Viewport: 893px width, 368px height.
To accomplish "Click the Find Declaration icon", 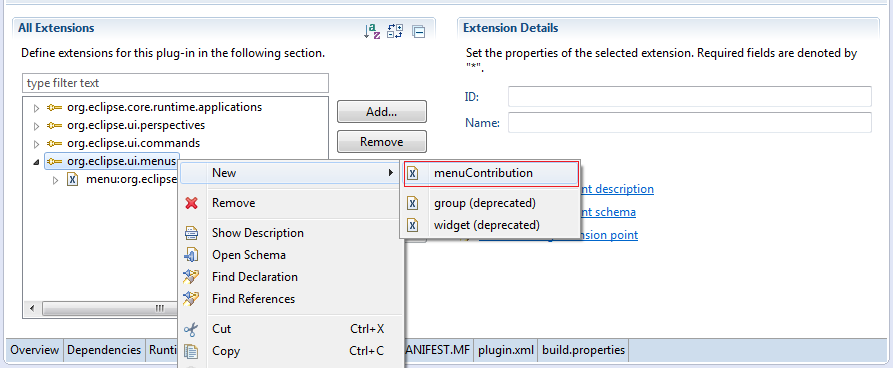I will pos(191,277).
